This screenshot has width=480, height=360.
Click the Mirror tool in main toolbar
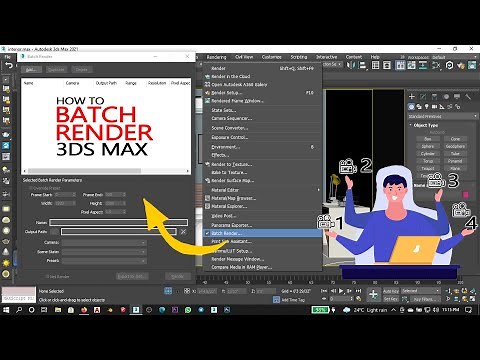[351, 65]
